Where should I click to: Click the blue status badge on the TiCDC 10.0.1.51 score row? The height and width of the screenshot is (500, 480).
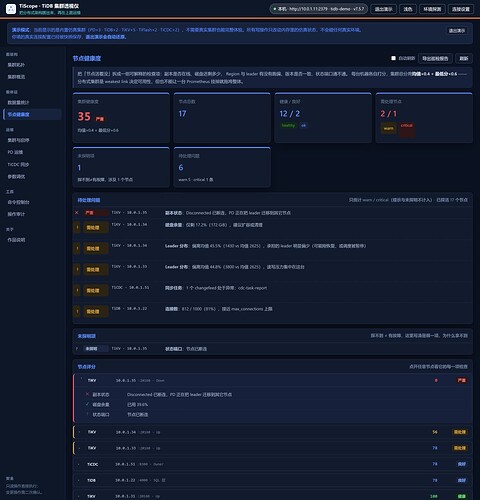(x=462, y=464)
